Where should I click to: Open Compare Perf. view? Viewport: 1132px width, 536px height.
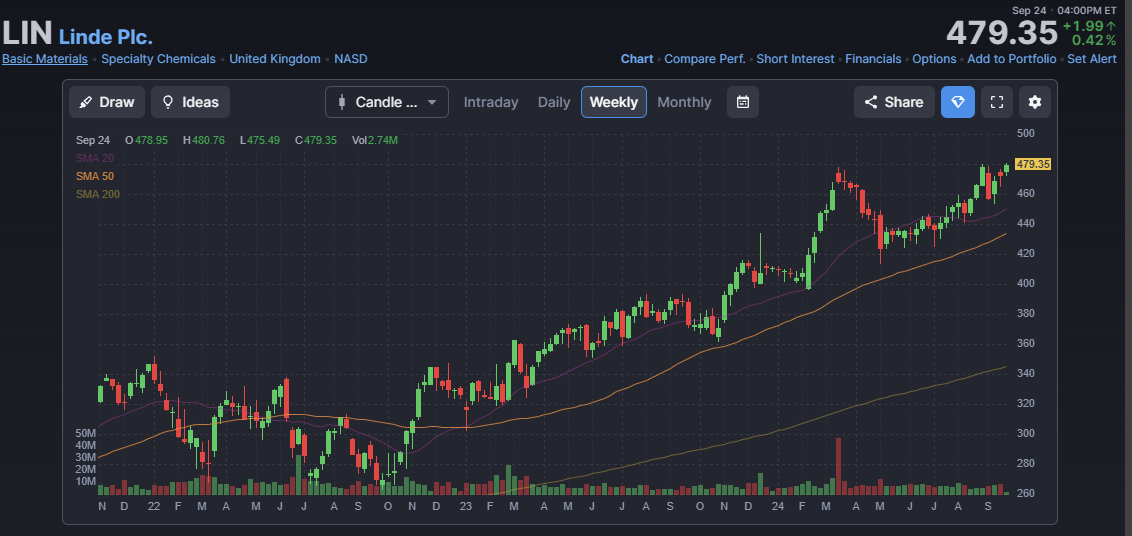(705, 59)
